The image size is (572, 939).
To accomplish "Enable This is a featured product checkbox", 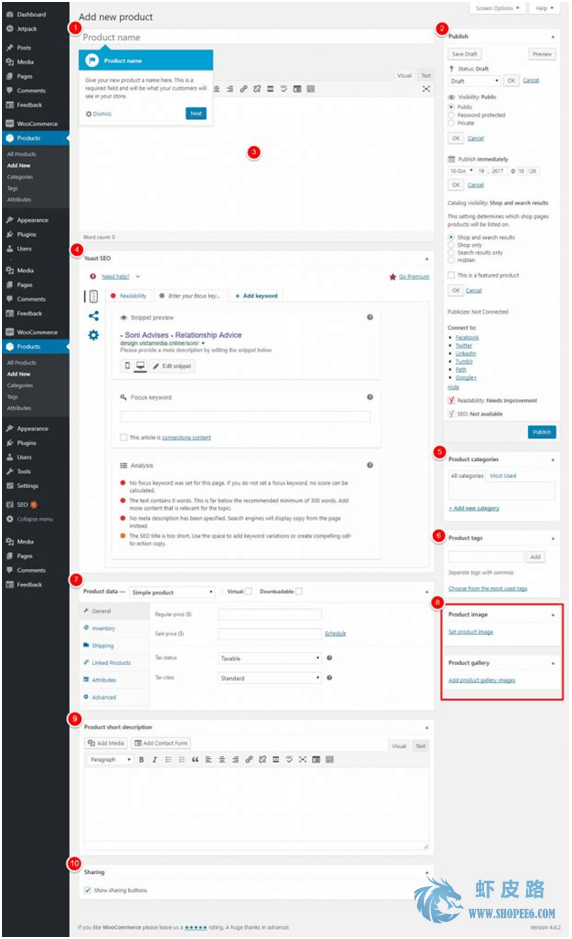I will 451,275.
